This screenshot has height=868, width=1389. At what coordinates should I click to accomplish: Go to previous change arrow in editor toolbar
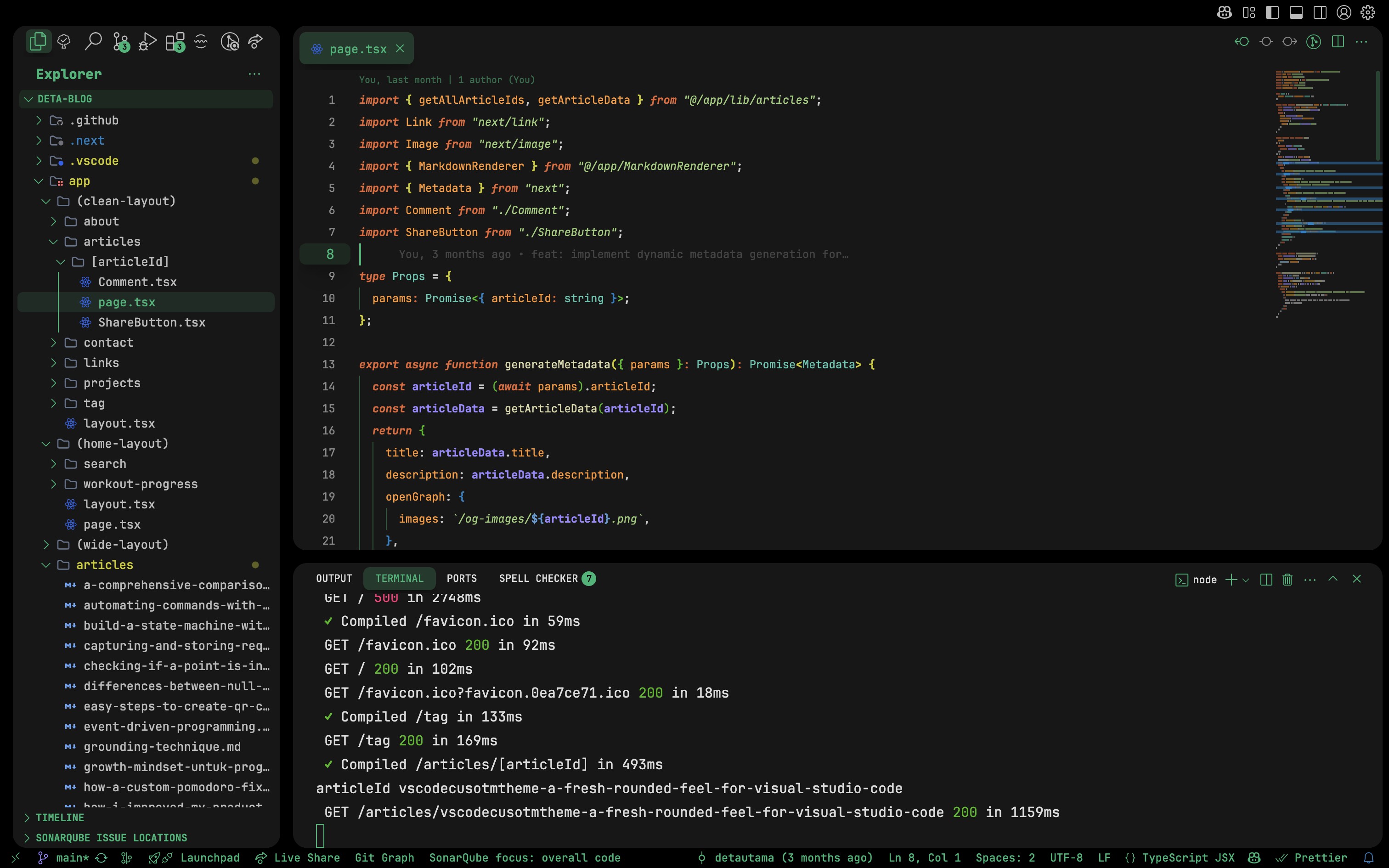[x=1242, y=41]
